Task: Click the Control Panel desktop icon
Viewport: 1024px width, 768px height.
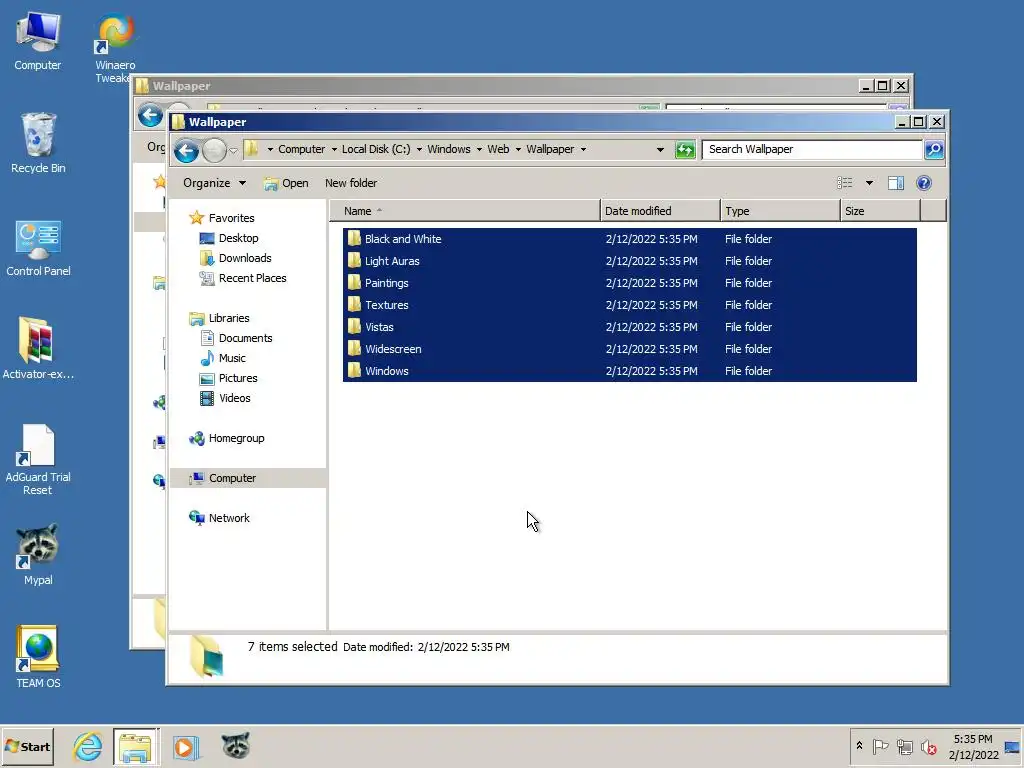Action: [x=38, y=248]
